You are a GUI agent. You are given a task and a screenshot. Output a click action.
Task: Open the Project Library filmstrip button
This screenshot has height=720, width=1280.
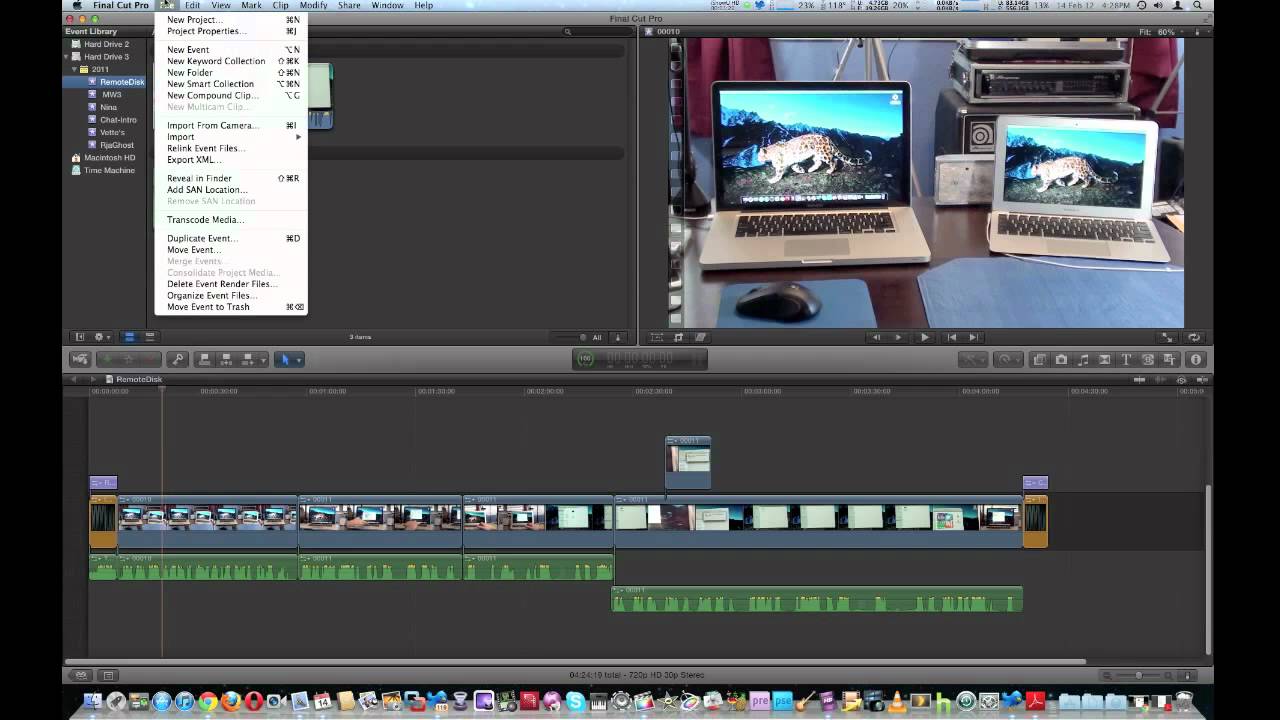coord(81,676)
